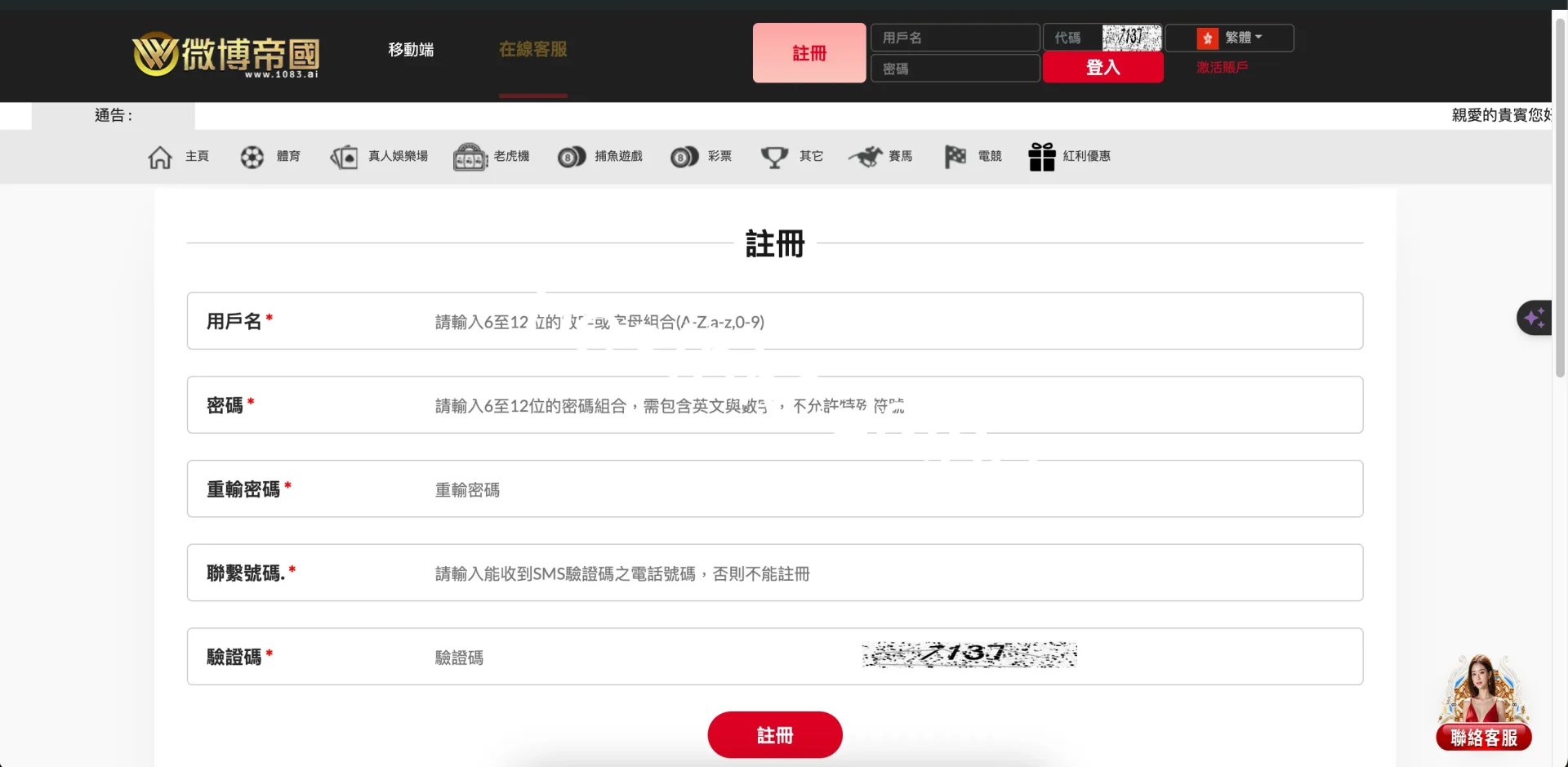Open the sports soccer ball icon
The image size is (1568, 767).
pyautogui.click(x=252, y=157)
